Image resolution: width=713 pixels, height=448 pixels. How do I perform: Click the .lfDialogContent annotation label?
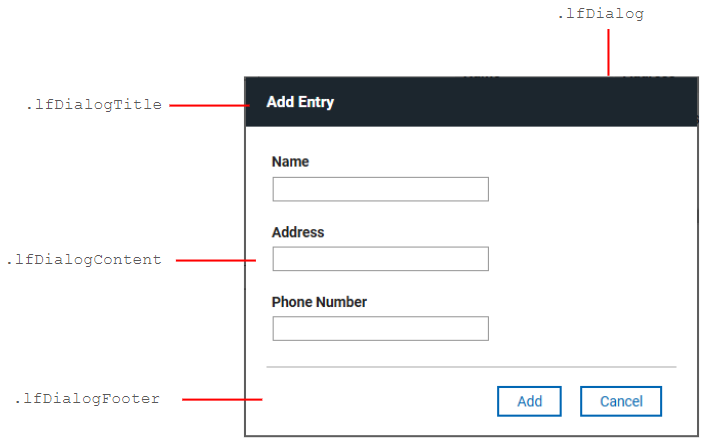tap(84, 260)
